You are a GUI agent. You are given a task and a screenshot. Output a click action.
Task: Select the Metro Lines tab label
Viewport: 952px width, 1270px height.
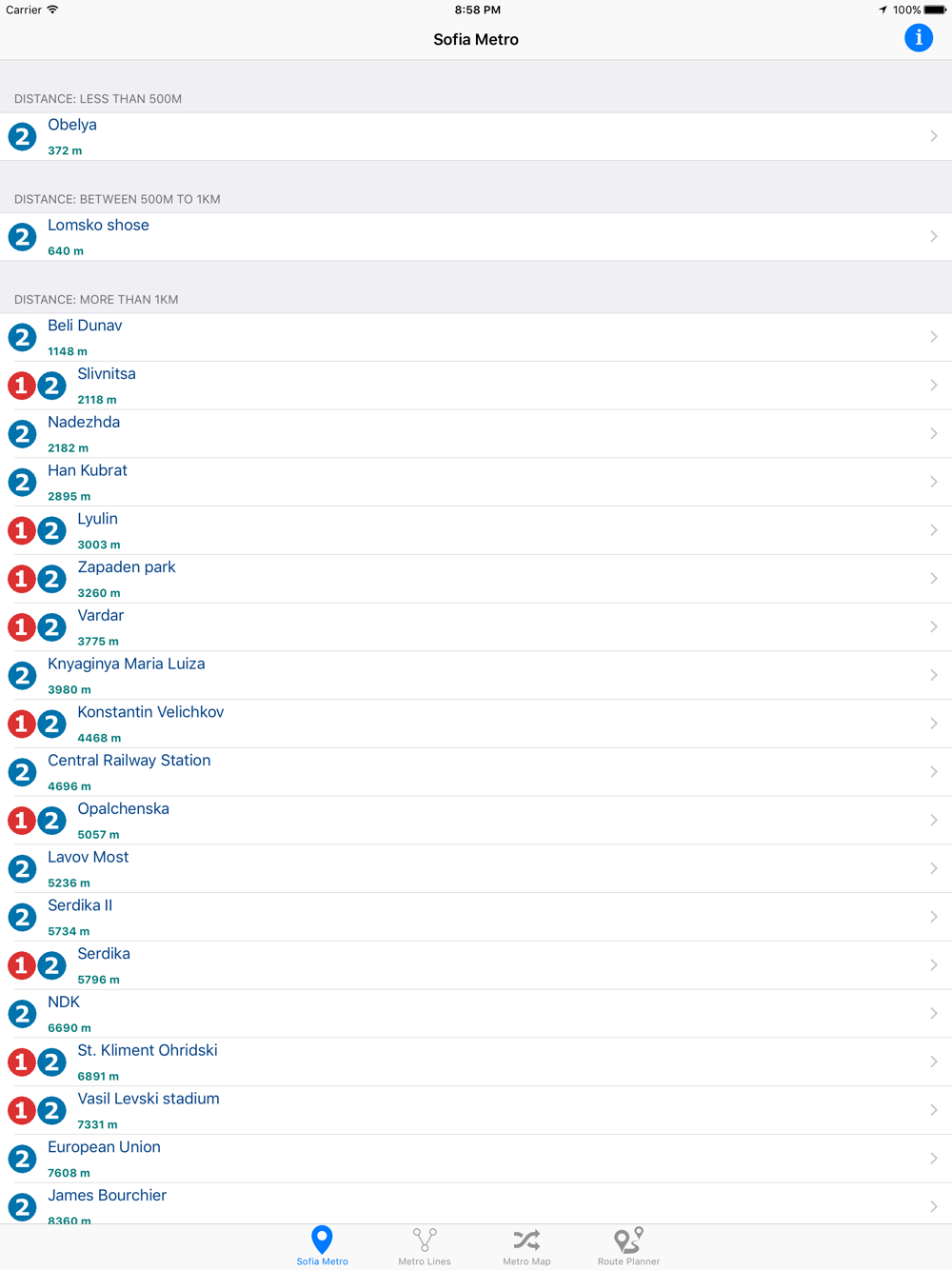click(x=425, y=1261)
